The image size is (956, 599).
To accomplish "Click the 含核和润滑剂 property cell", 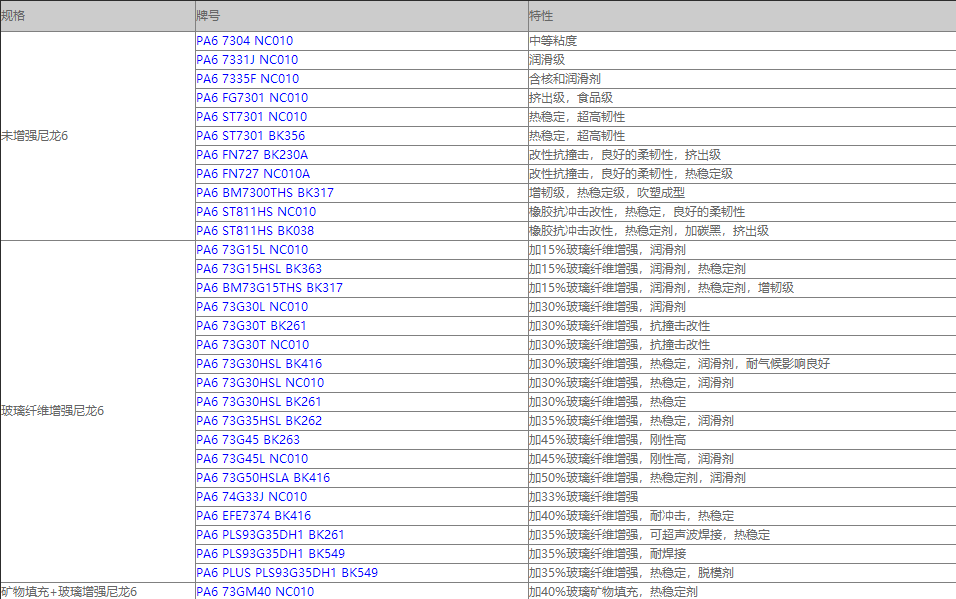I will [742, 79].
